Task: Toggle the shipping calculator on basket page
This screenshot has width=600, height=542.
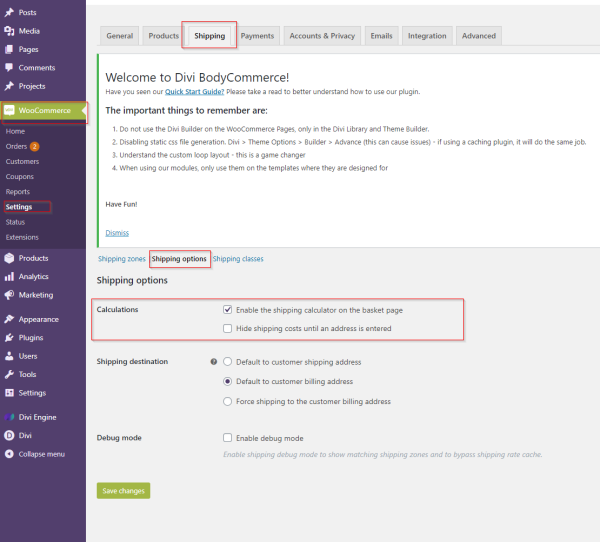Action: click(x=229, y=310)
